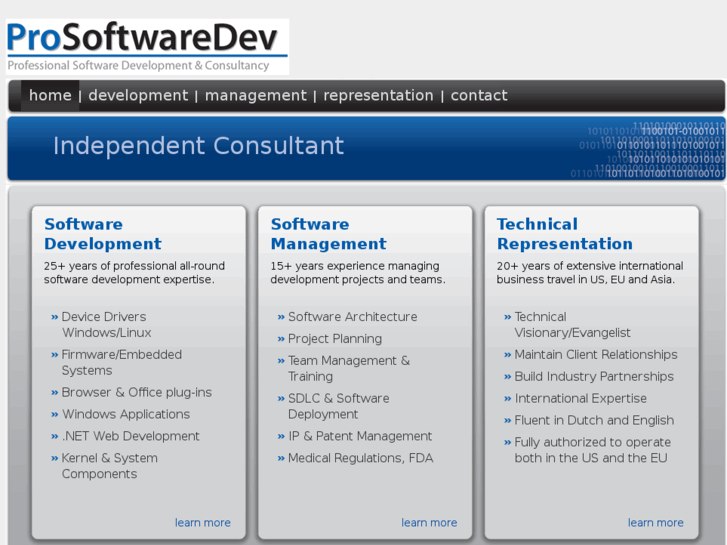Open the contact page
The height and width of the screenshot is (545, 727).
tap(479, 95)
